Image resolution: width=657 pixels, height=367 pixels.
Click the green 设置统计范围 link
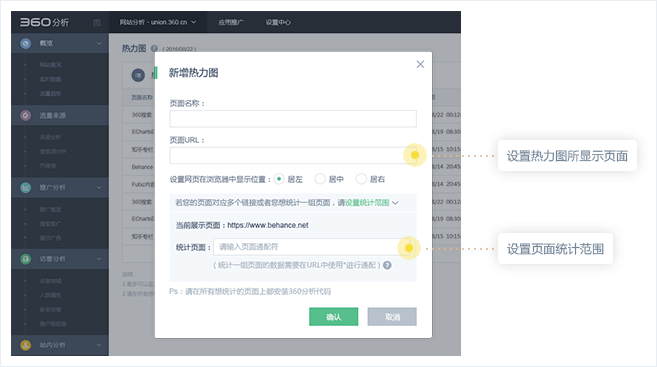coord(367,203)
